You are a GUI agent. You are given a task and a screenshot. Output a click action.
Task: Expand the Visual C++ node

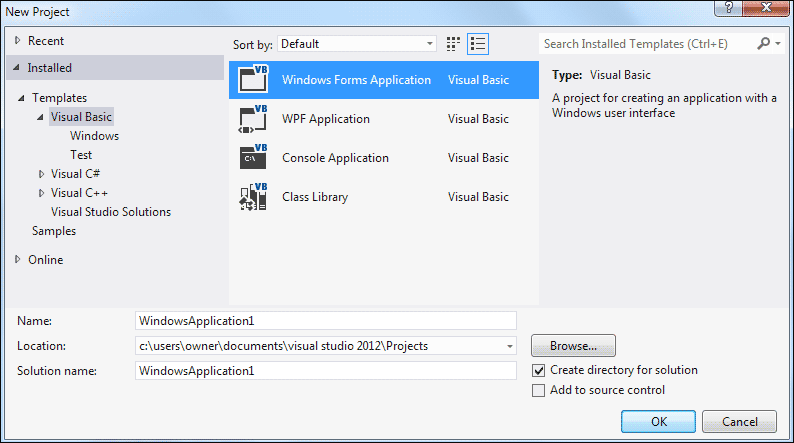point(41,193)
